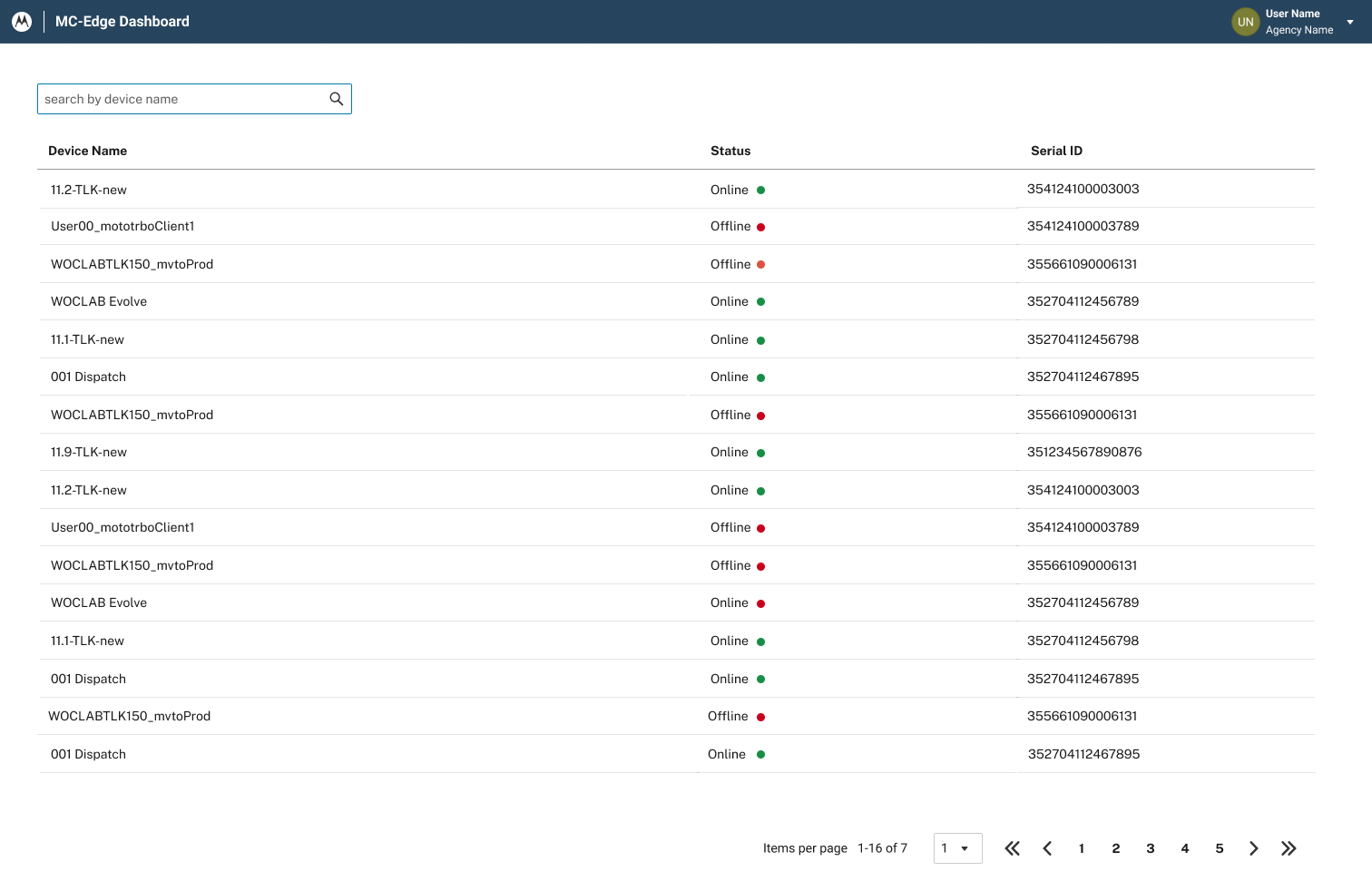Go to the first page using double-left arrows
The width and height of the screenshot is (1372, 891).
coord(1013,848)
